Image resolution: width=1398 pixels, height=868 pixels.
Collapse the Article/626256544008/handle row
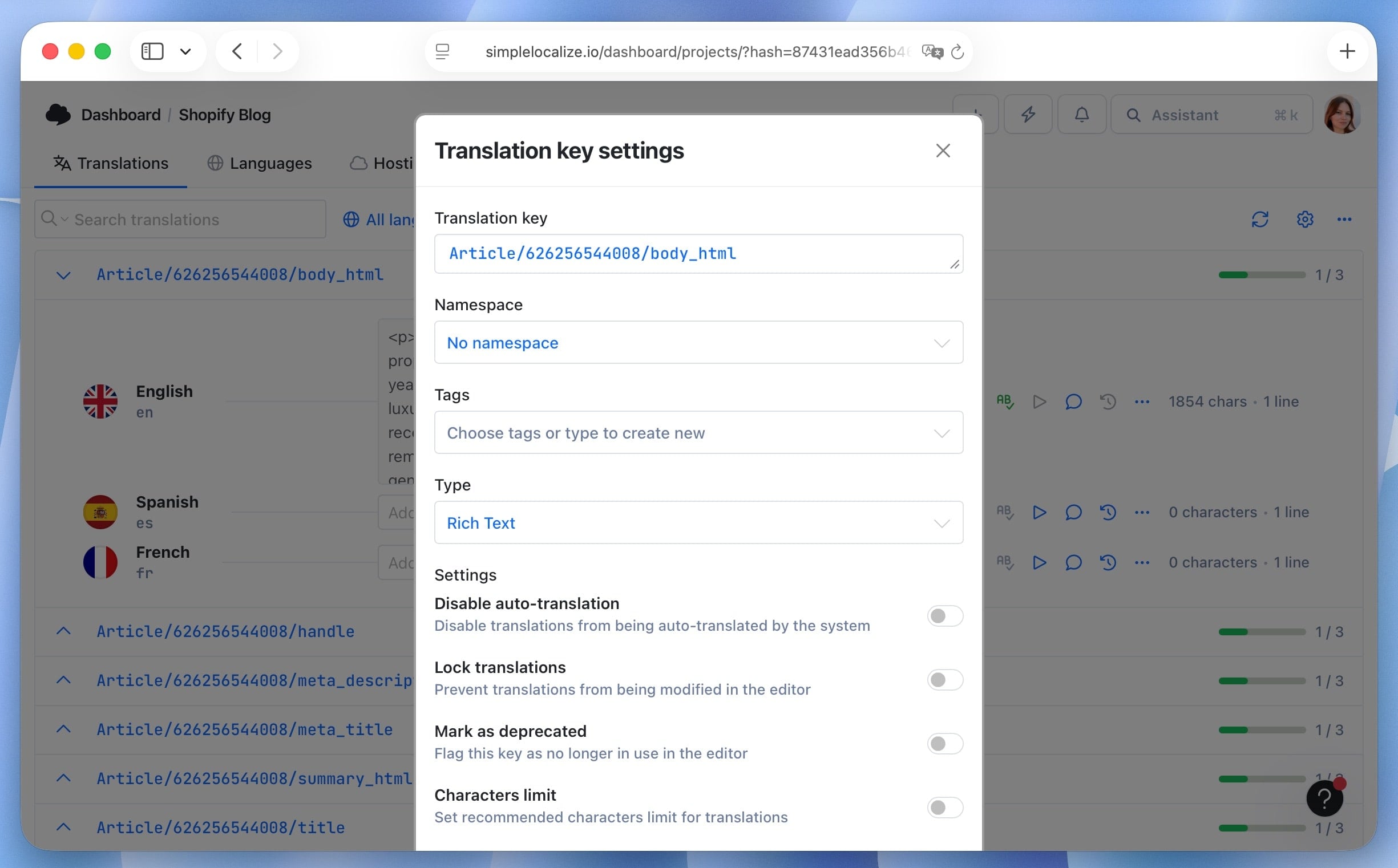(x=63, y=631)
